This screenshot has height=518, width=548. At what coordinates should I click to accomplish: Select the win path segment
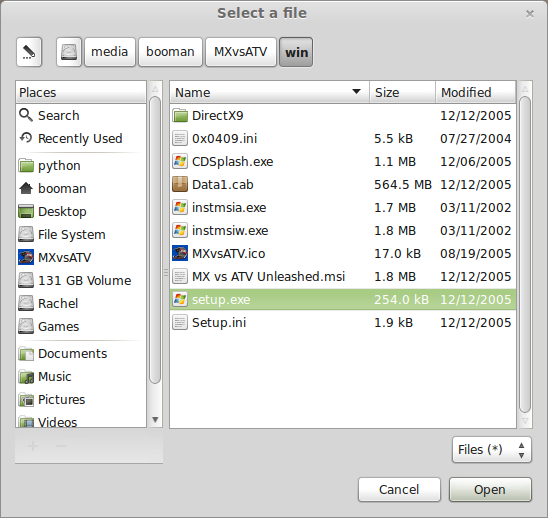pyautogui.click(x=296, y=52)
